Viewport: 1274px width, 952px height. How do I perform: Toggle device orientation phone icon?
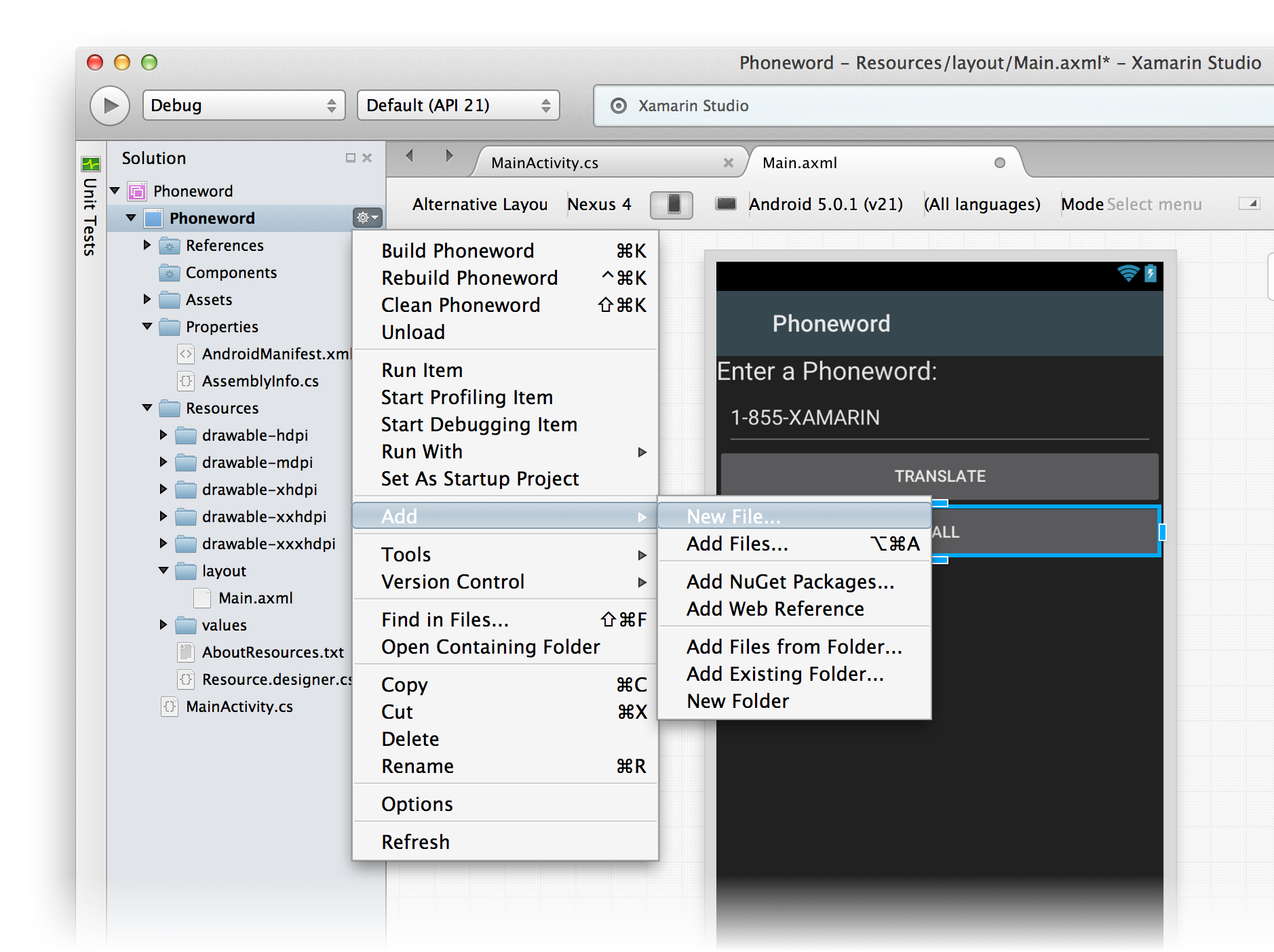click(672, 204)
